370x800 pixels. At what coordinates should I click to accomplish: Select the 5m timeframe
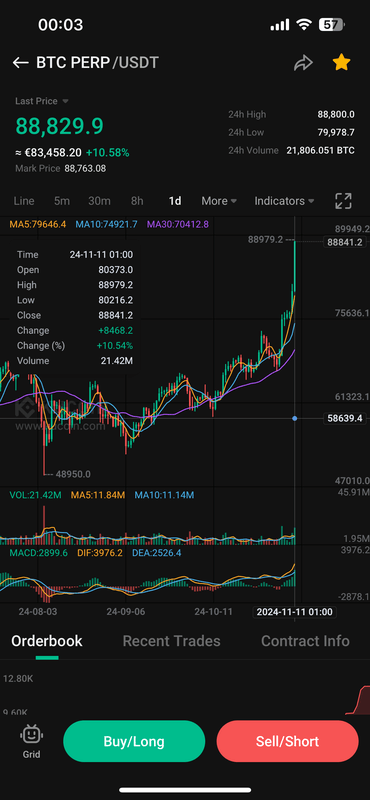pyautogui.click(x=62, y=201)
